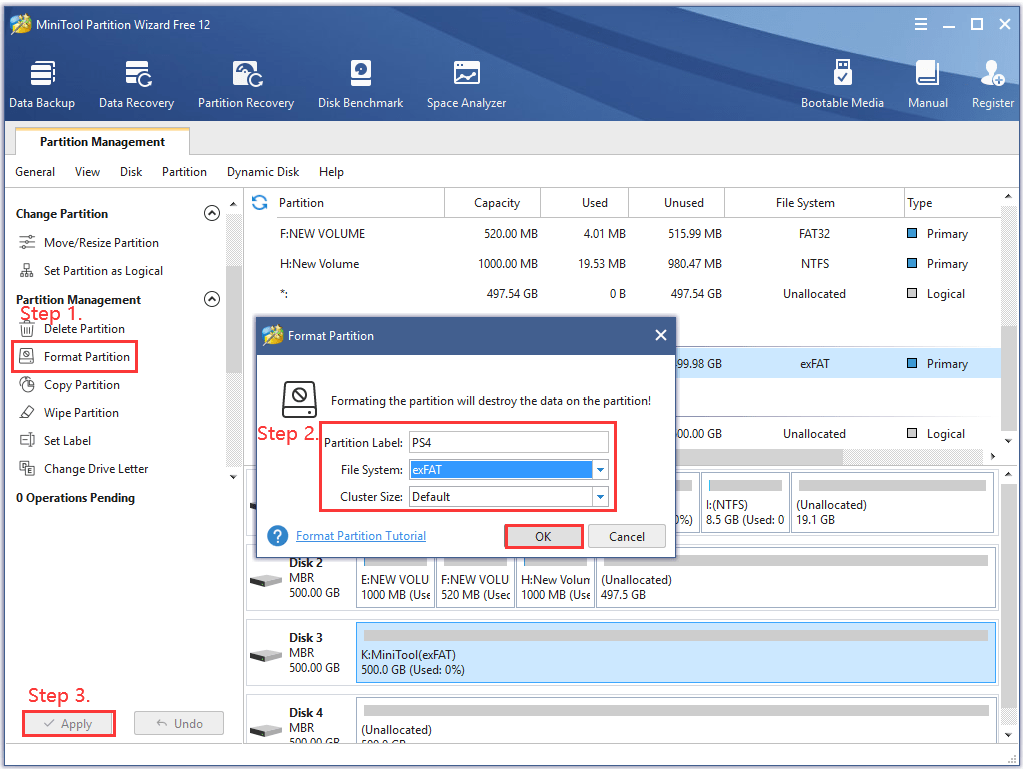
Task: Select the K:MiniTool(exFAT) partition block
Action: tap(676, 653)
